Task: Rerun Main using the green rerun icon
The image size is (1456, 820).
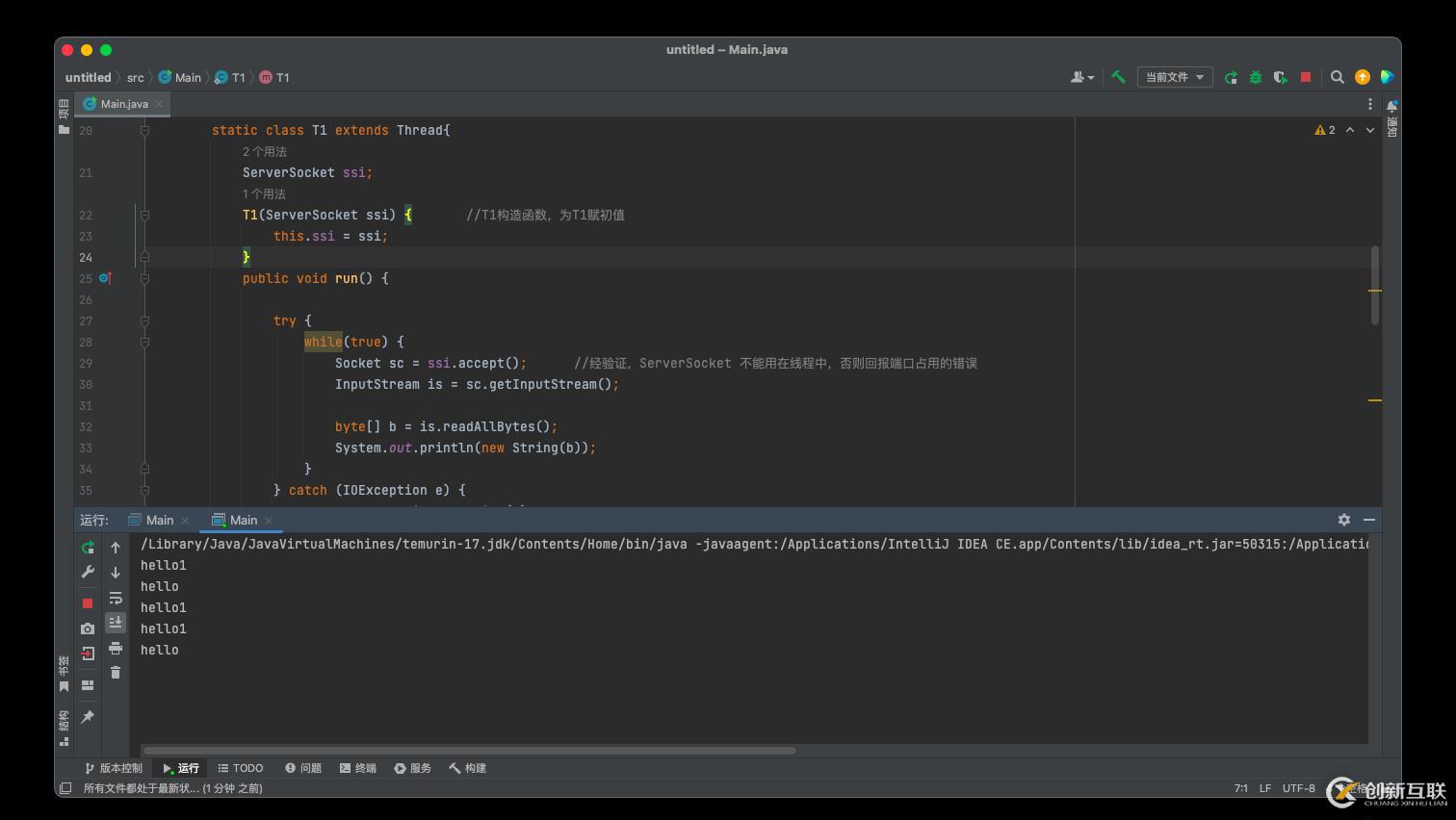Action: tap(88, 548)
